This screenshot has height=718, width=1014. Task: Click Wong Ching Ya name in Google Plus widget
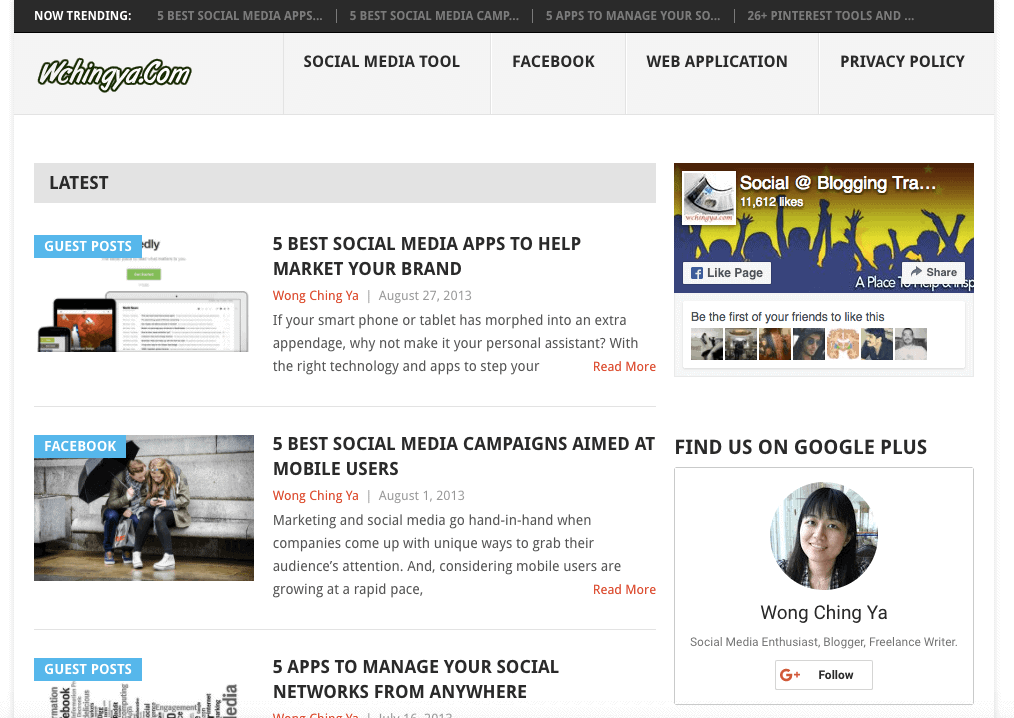click(x=823, y=613)
